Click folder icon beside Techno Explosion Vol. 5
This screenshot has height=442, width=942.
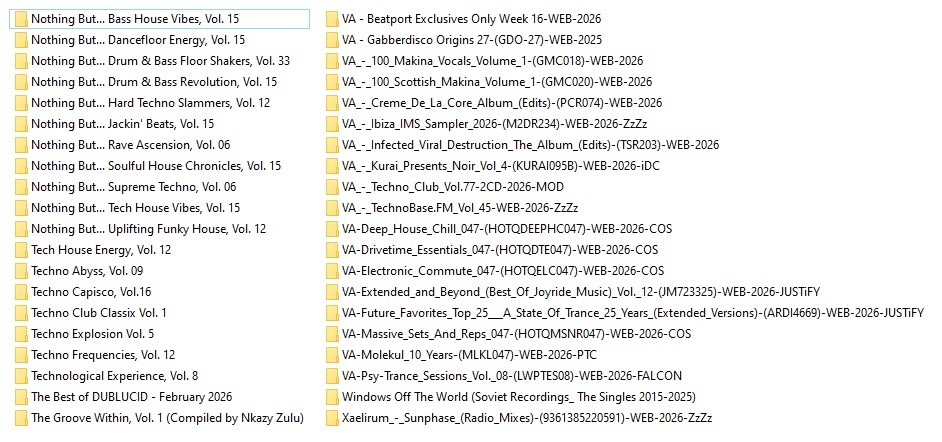point(21,335)
